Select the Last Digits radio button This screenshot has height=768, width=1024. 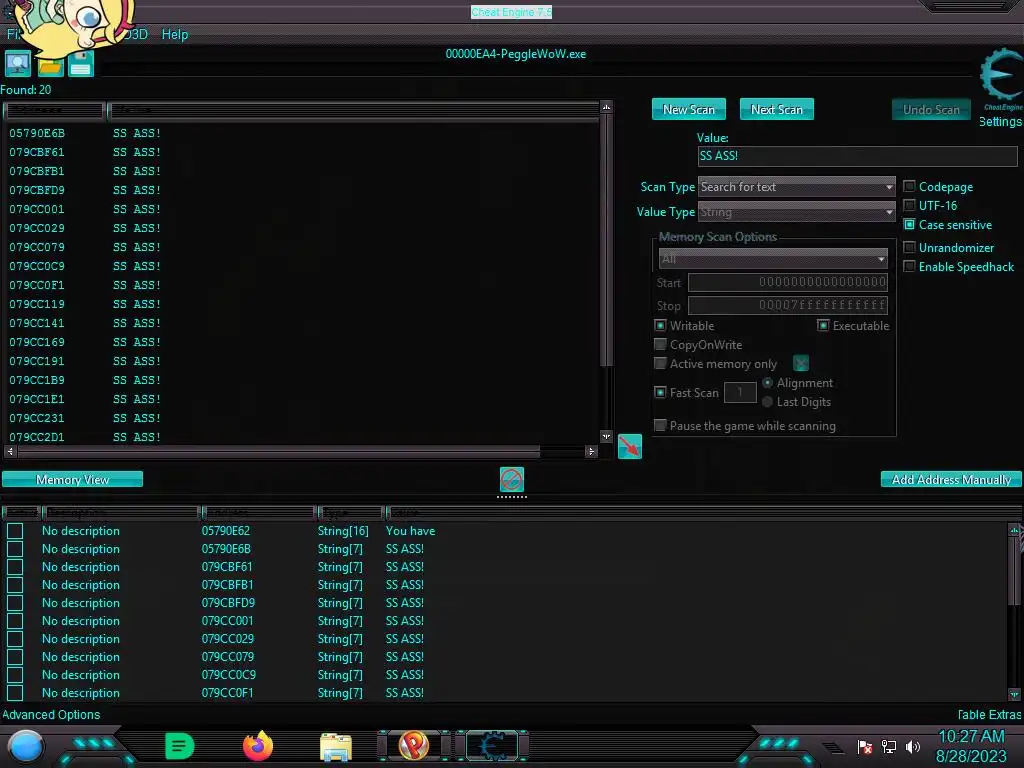pos(767,402)
